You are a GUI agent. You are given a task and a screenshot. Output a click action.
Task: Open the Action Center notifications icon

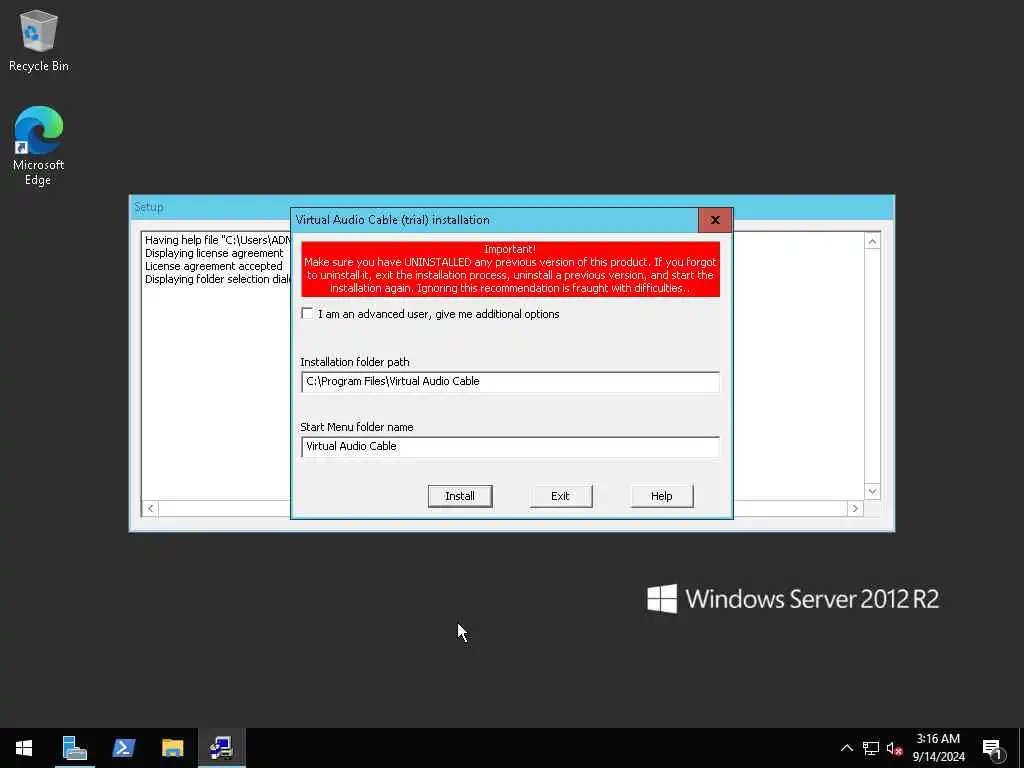click(x=993, y=749)
